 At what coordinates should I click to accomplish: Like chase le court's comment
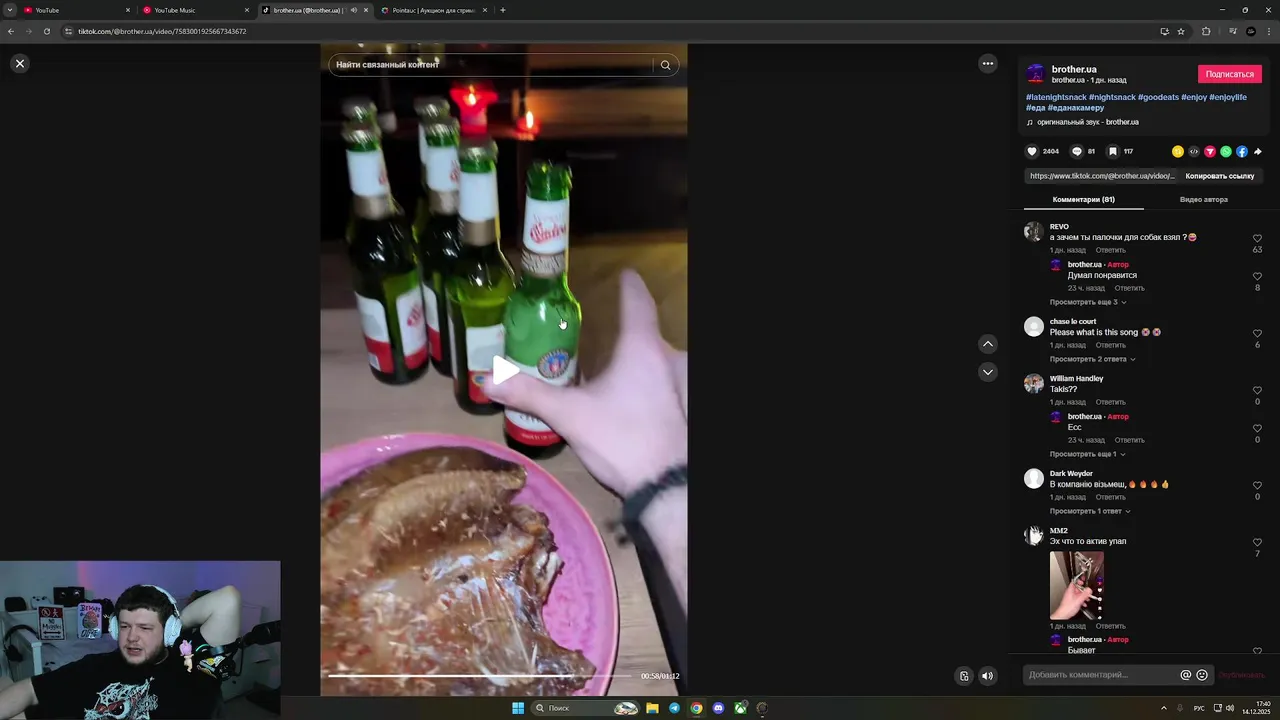pos(1257,334)
